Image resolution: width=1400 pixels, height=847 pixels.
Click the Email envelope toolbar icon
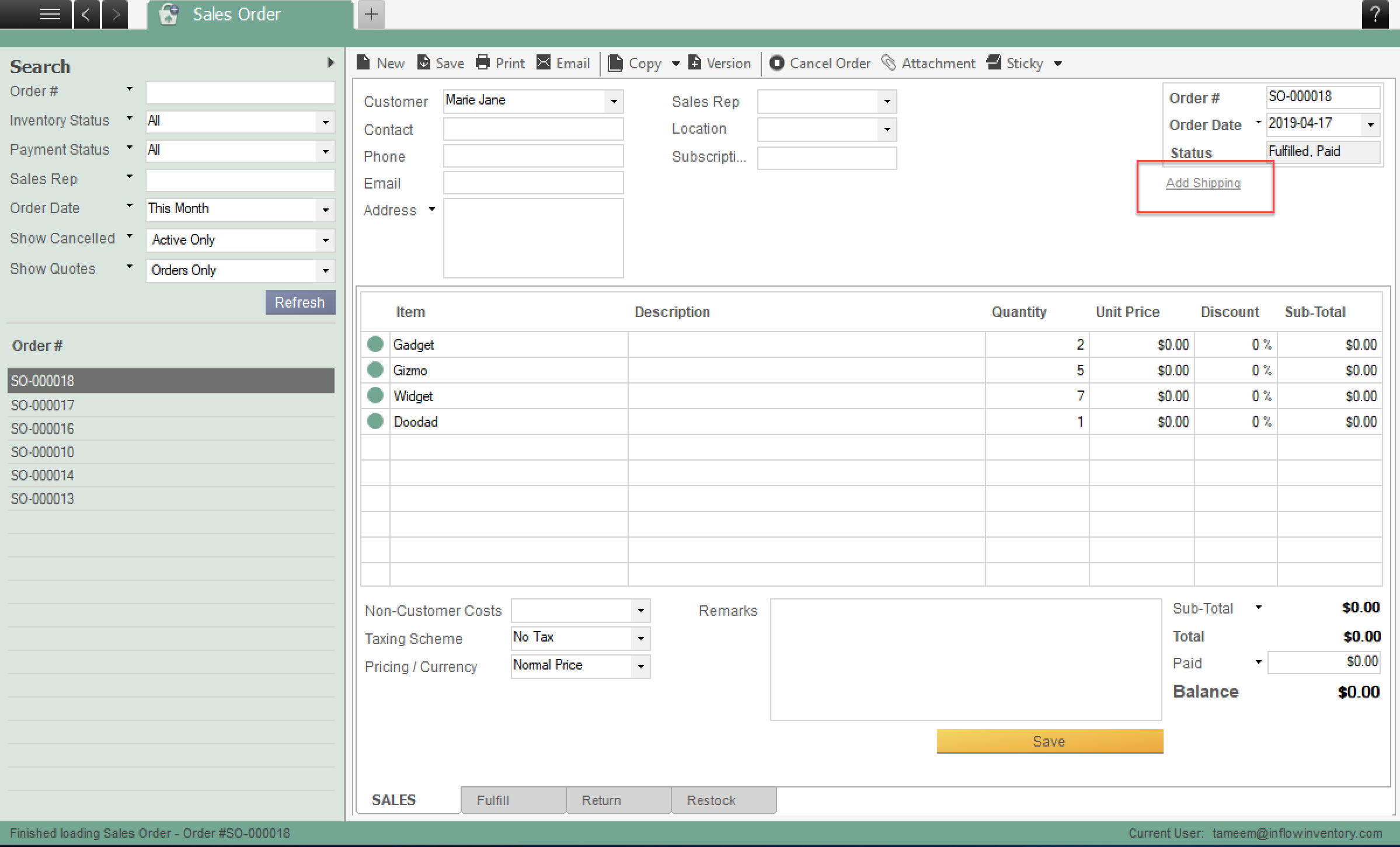tap(544, 62)
